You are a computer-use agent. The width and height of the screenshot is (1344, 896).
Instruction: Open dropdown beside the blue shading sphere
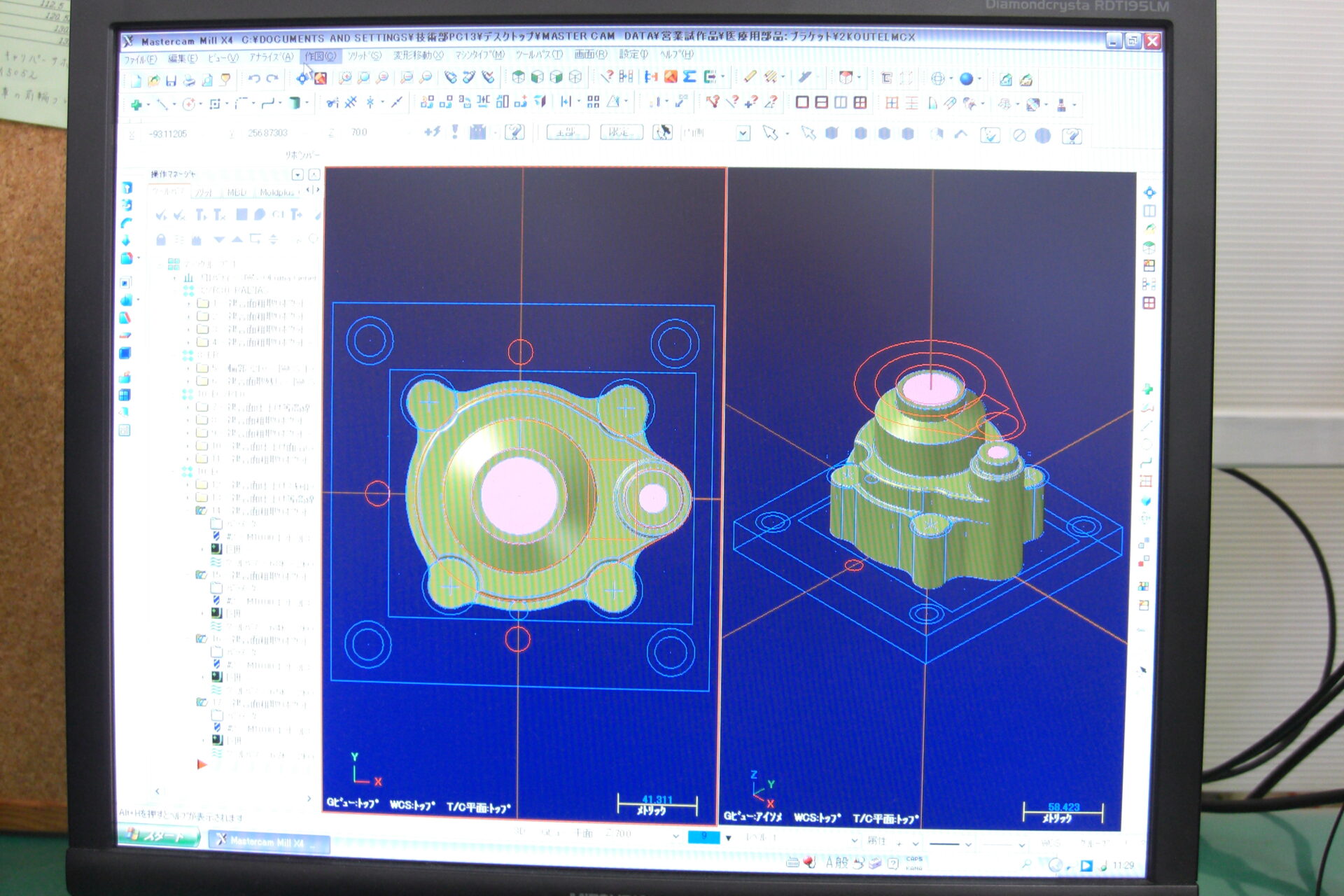pyautogui.click(x=979, y=79)
